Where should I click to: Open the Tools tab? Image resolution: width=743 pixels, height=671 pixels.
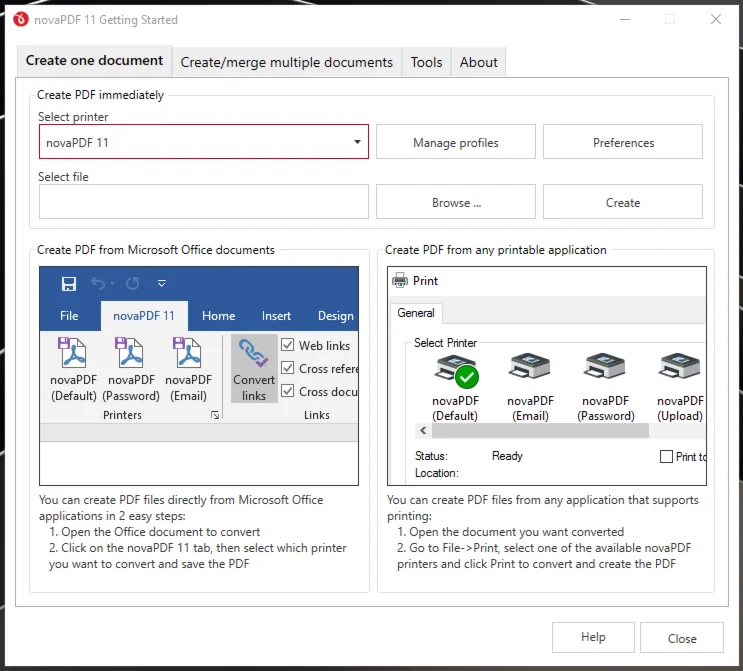(426, 62)
